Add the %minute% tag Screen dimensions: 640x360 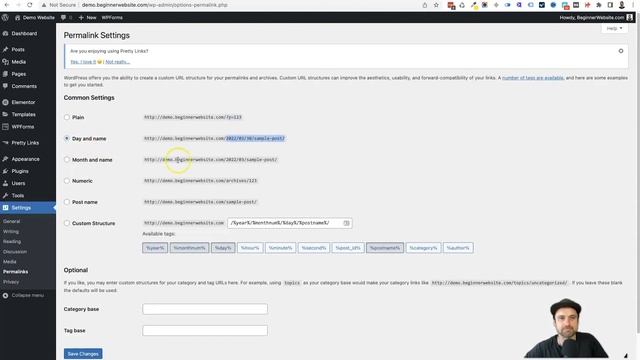tap(280, 248)
